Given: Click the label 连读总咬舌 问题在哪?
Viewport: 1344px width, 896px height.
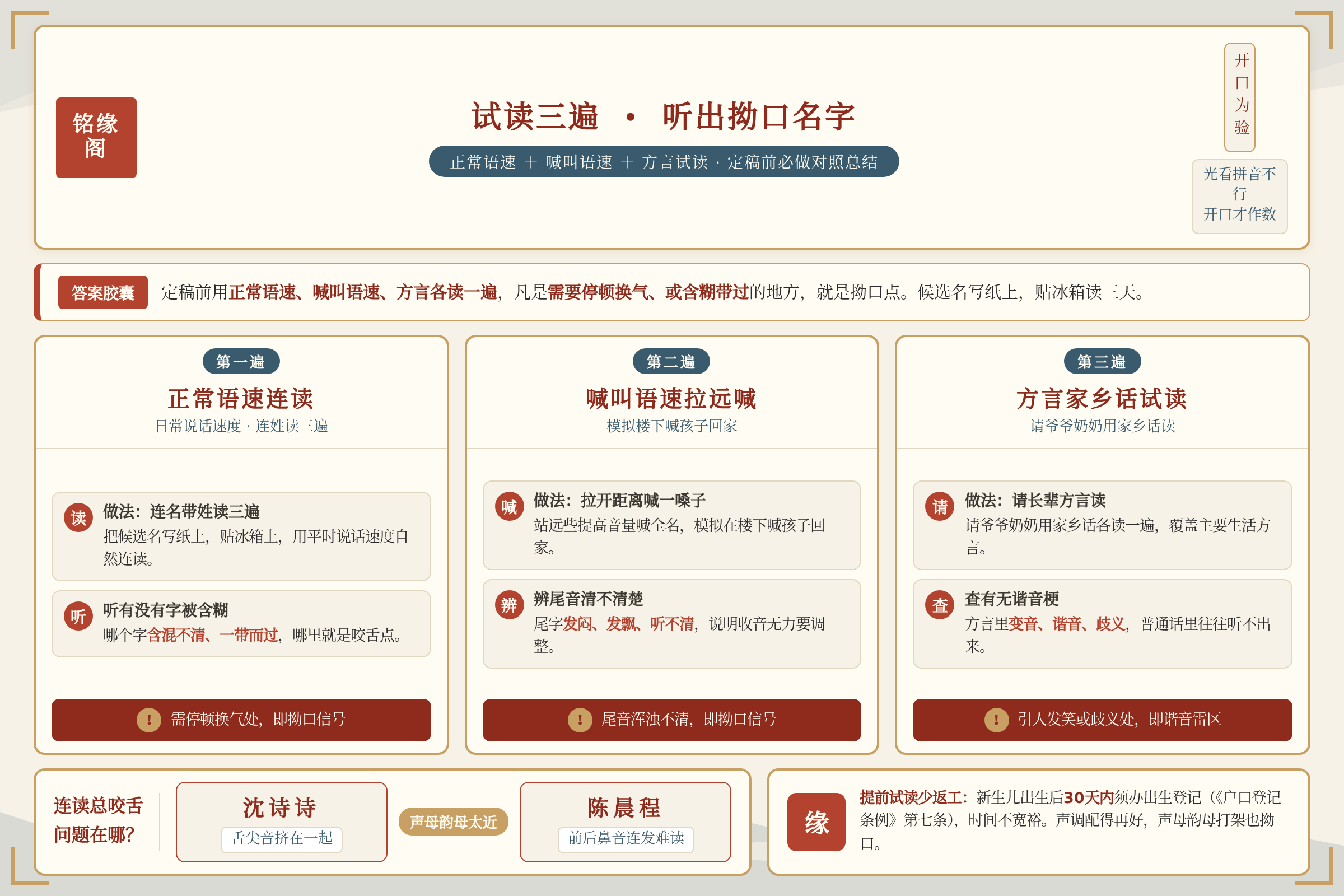Looking at the screenshot, I should point(97,820).
